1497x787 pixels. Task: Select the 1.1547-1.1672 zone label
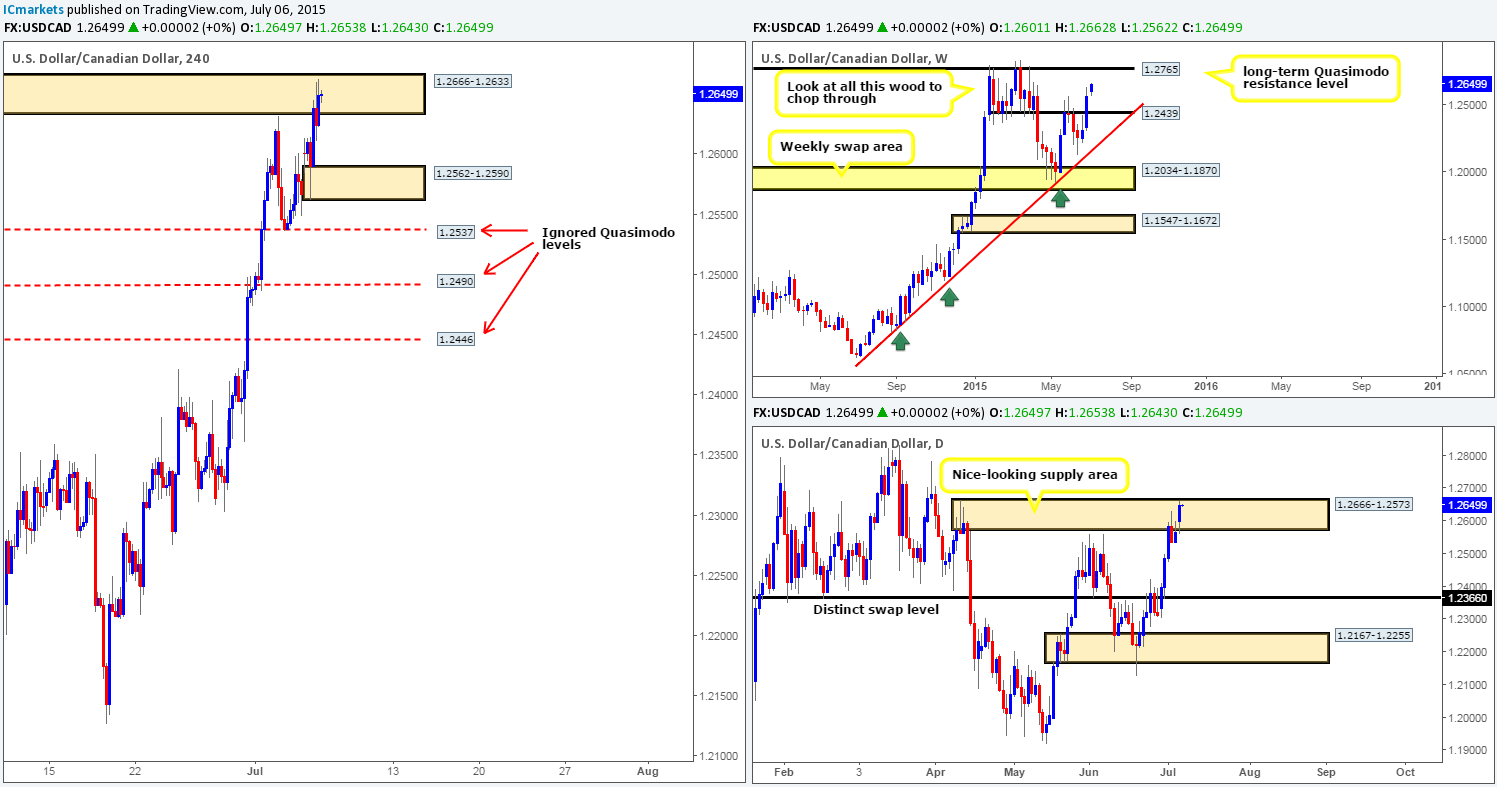click(x=1179, y=219)
